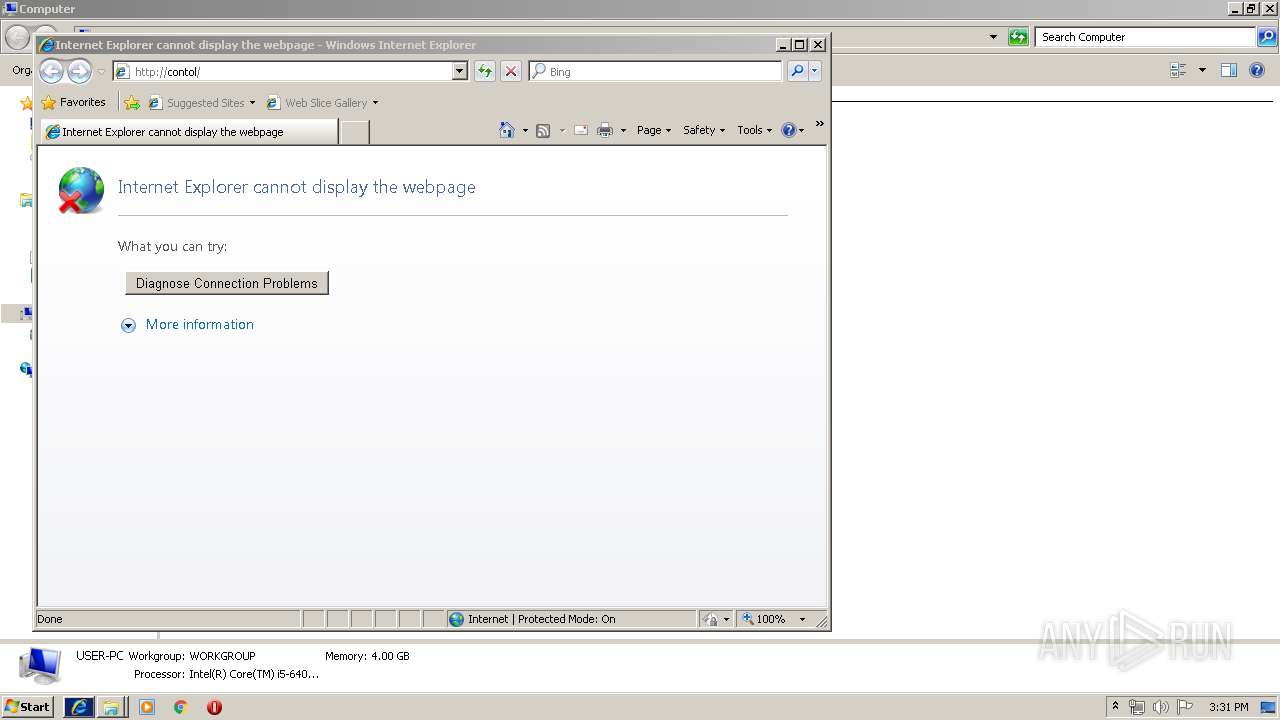
Task: Open Suggested Sites link
Action: [196, 102]
